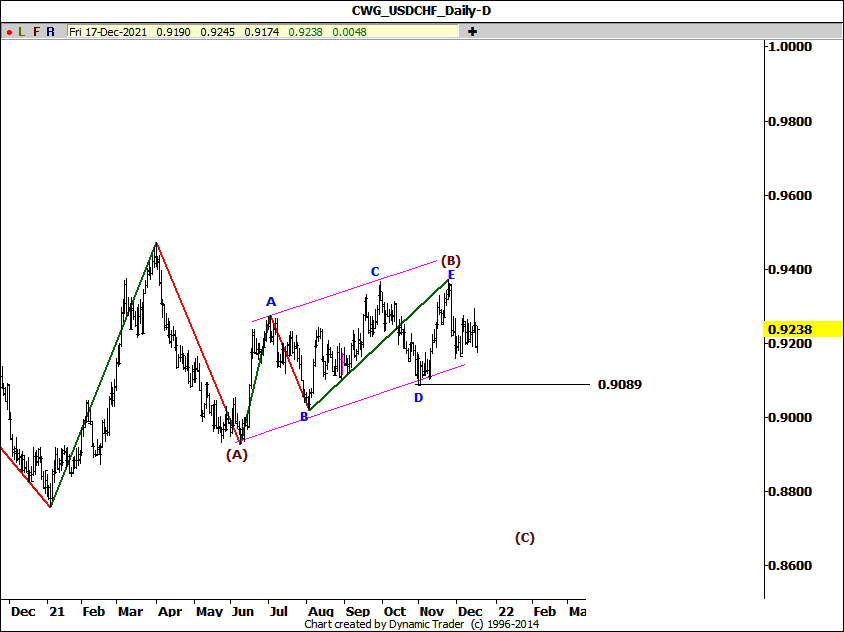
Task: Click the Apr label on time axis
Action: 170,612
